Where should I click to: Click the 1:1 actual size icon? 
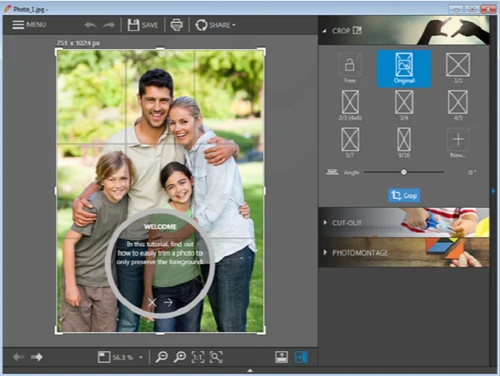[x=198, y=357]
